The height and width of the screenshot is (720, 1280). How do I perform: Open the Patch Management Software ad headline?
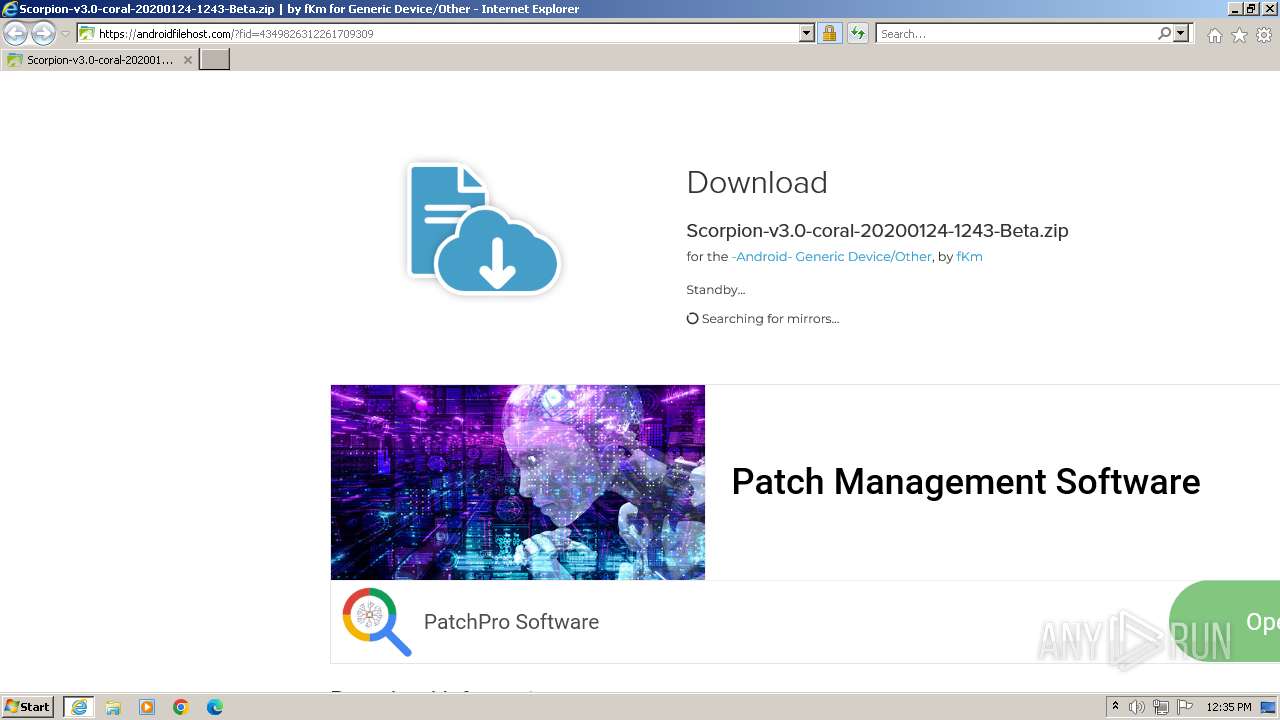[965, 482]
